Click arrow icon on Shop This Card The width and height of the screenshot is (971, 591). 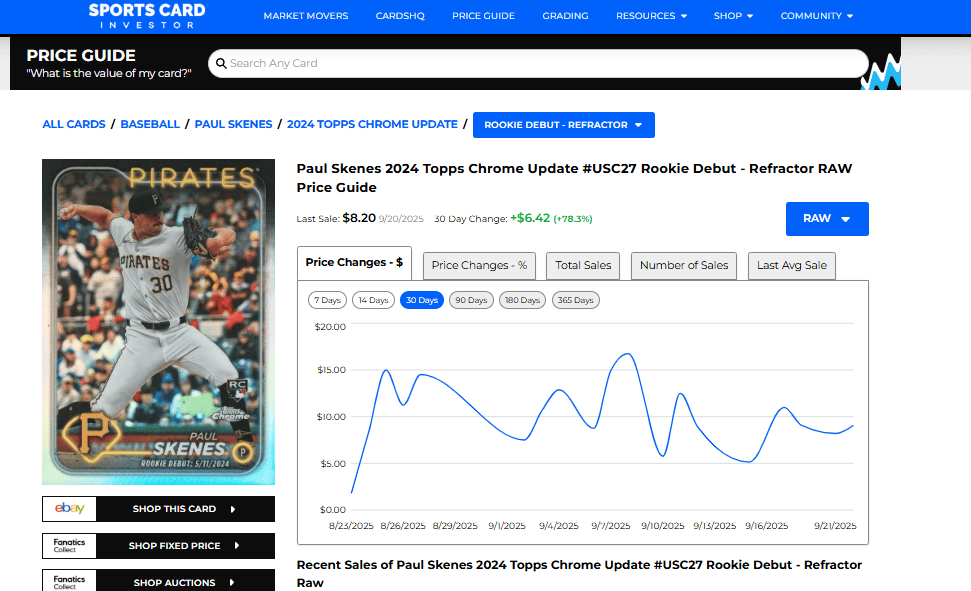coord(233,509)
